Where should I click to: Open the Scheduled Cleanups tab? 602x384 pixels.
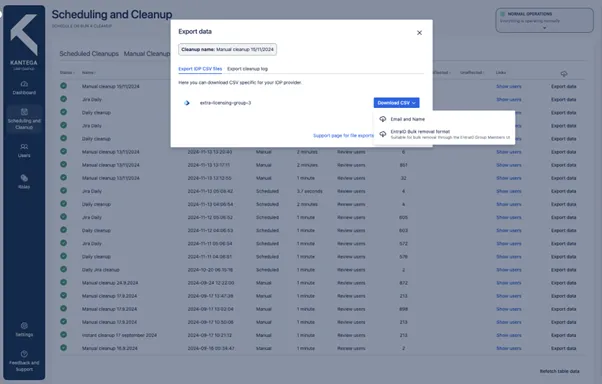point(89,54)
